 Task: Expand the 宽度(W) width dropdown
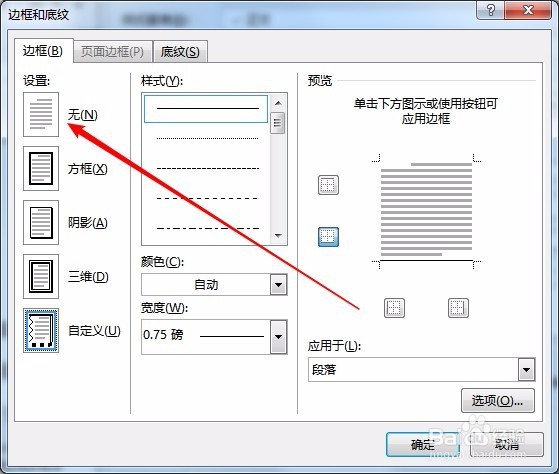point(278,337)
